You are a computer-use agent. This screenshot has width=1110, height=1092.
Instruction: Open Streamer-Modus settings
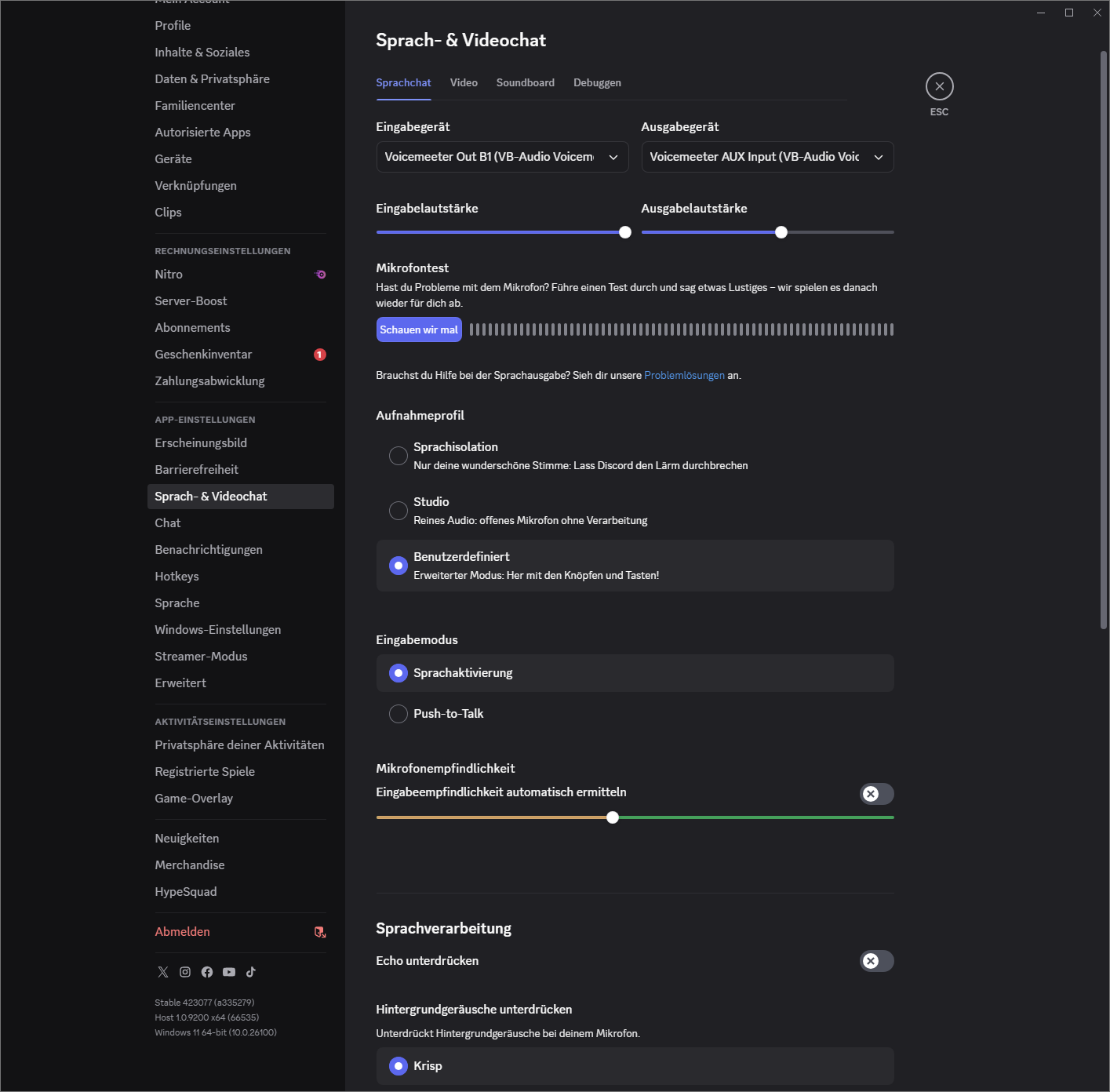tap(240, 657)
